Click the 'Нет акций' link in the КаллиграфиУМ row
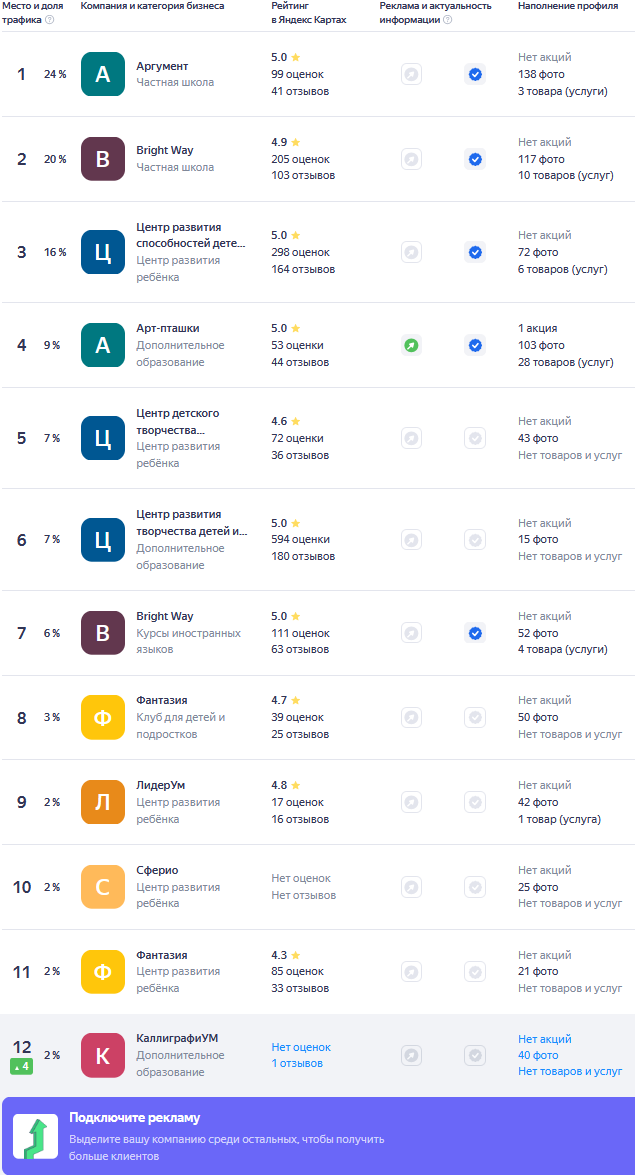635x1175 pixels. (545, 1039)
